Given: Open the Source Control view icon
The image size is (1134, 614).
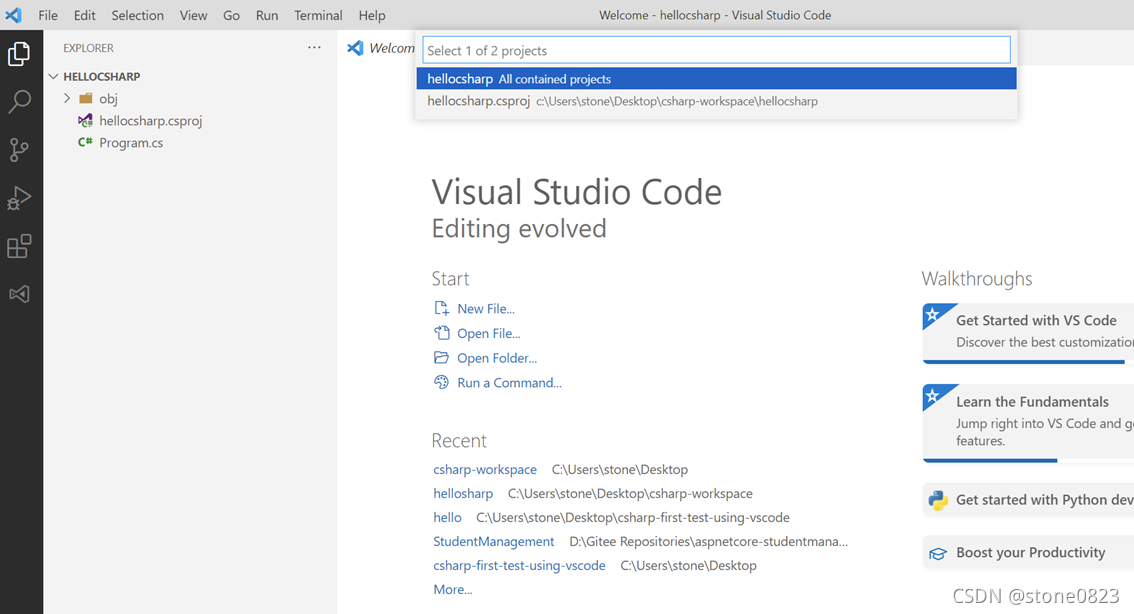Looking at the screenshot, I should pyautogui.click(x=20, y=150).
